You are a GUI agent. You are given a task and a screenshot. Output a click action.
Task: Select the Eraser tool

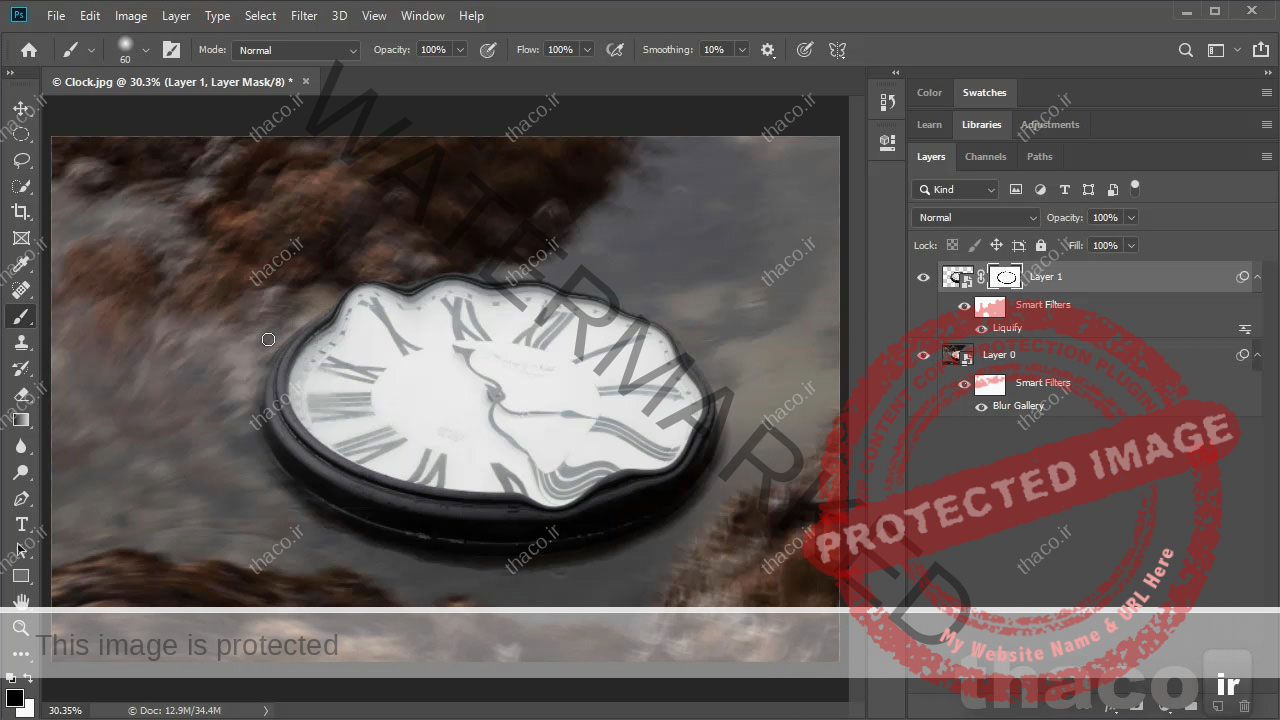(21, 394)
